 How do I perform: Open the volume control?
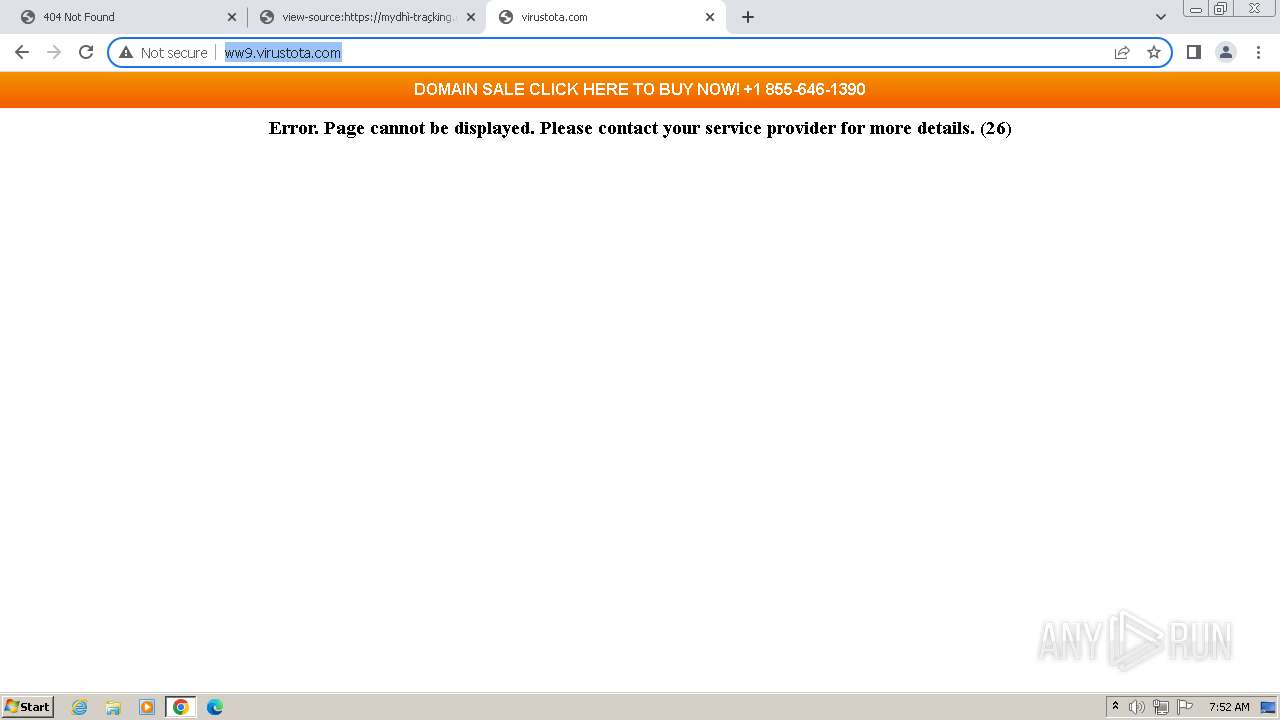(1137, 707)
